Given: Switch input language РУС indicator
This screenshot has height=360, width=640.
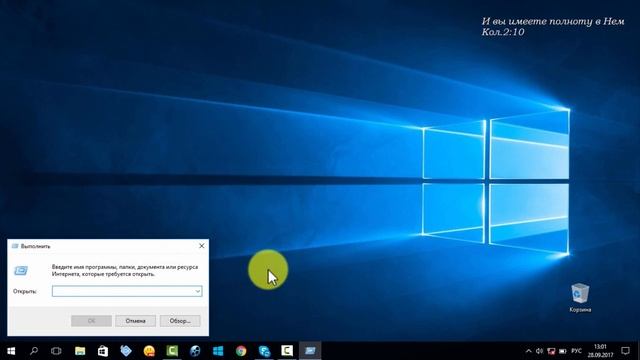Looking at the screenshot, I should pos(576,351).
